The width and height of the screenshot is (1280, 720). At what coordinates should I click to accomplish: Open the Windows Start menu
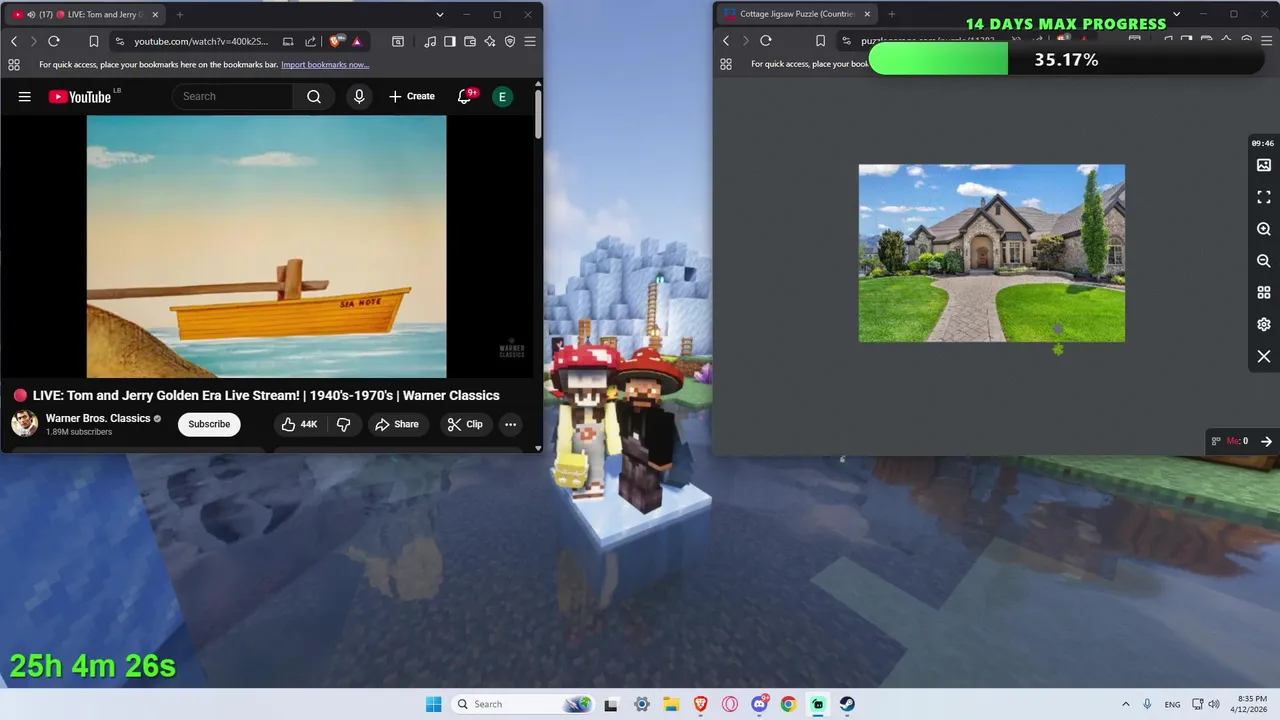tap(433, 704)
